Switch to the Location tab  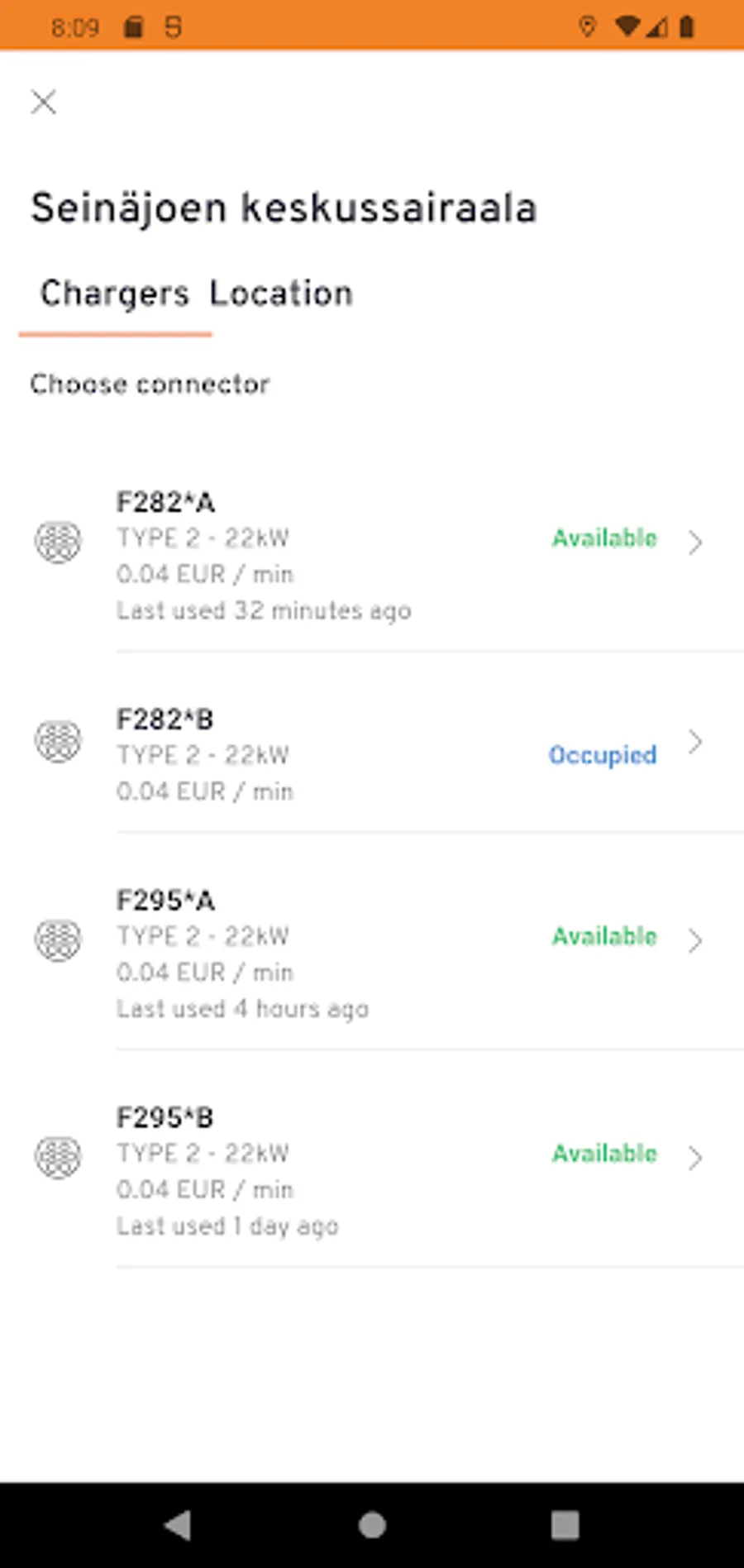click(x=281, y=294)
